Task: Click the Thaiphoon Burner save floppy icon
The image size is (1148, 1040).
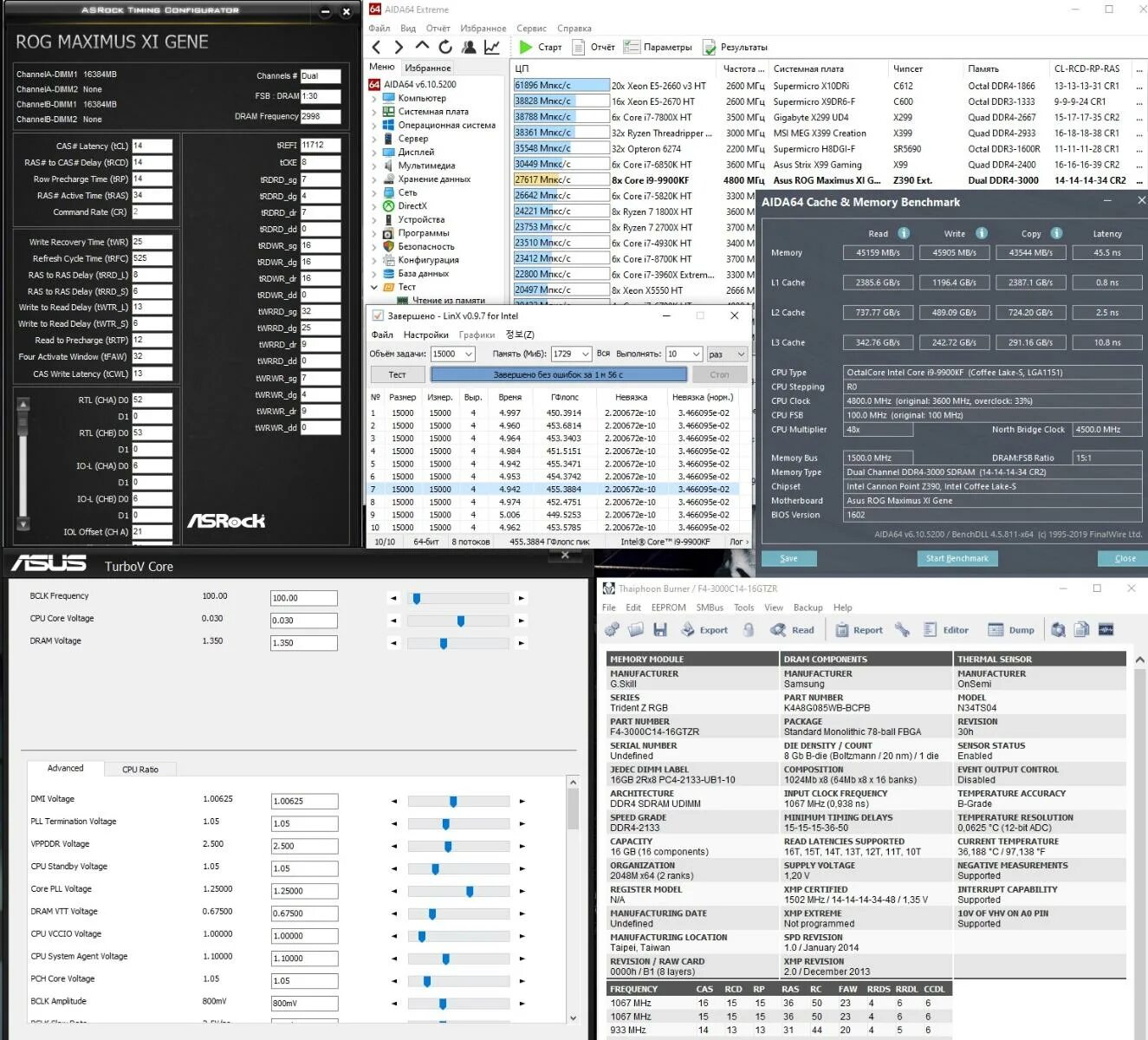Action: [660, 630]
